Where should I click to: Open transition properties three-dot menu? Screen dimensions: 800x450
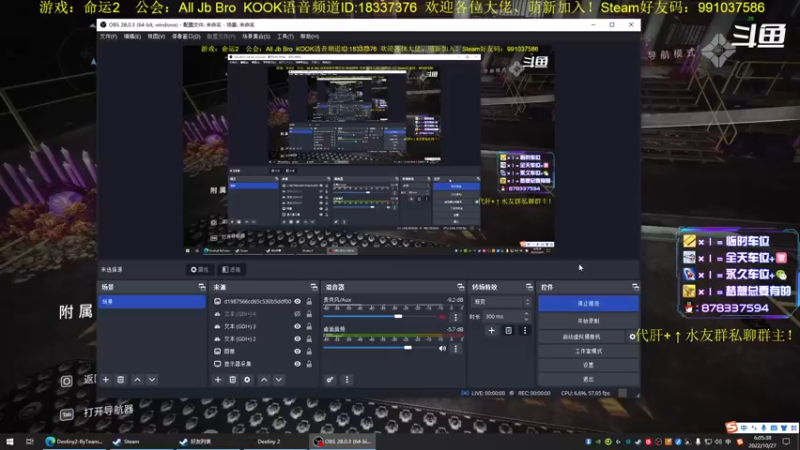tap(524, 331)
